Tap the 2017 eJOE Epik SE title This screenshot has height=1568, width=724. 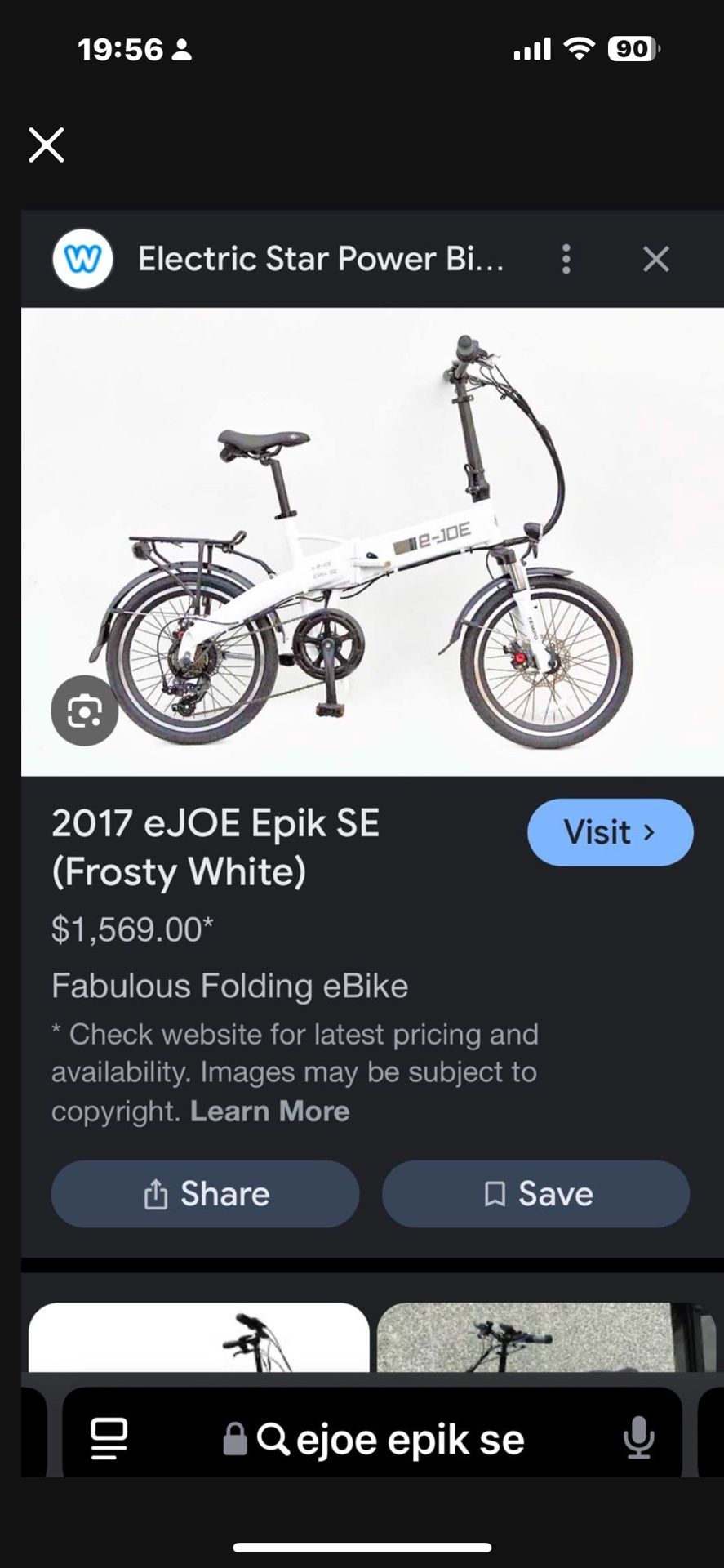click(215, 847)
